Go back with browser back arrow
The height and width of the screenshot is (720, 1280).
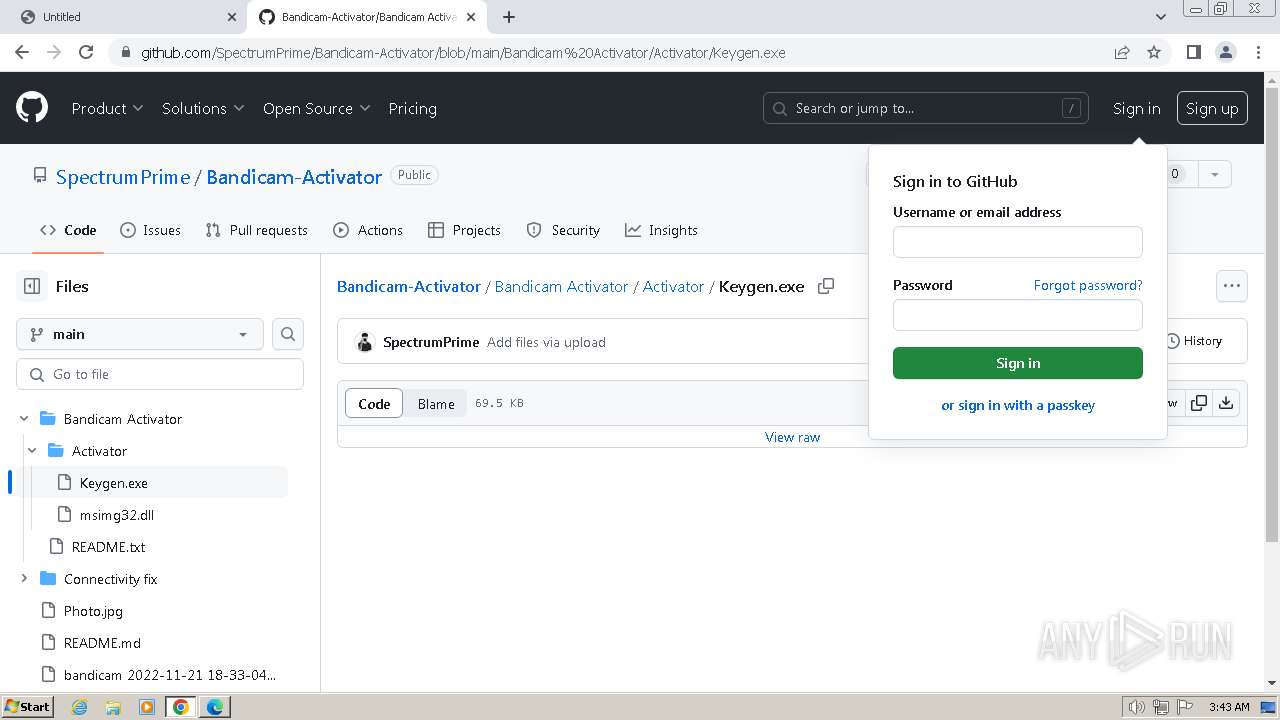(22, 52)
